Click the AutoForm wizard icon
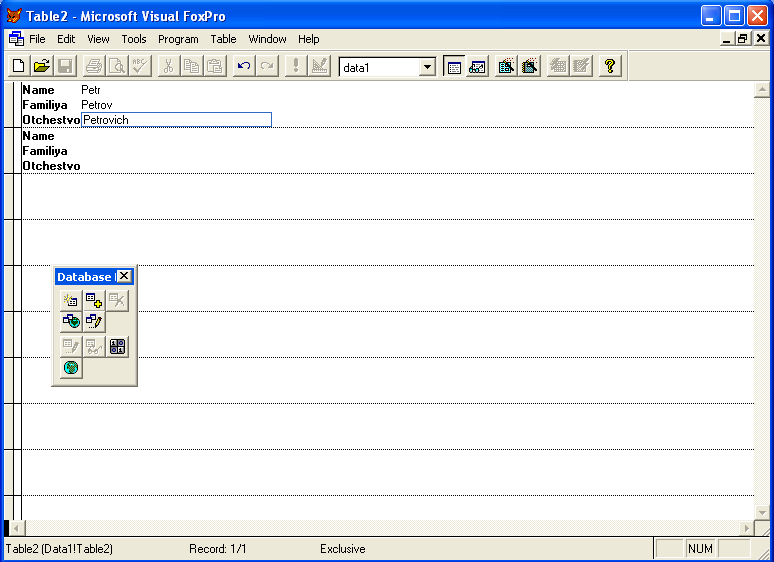This screenshot has height=562, width=774. point(558,66)
